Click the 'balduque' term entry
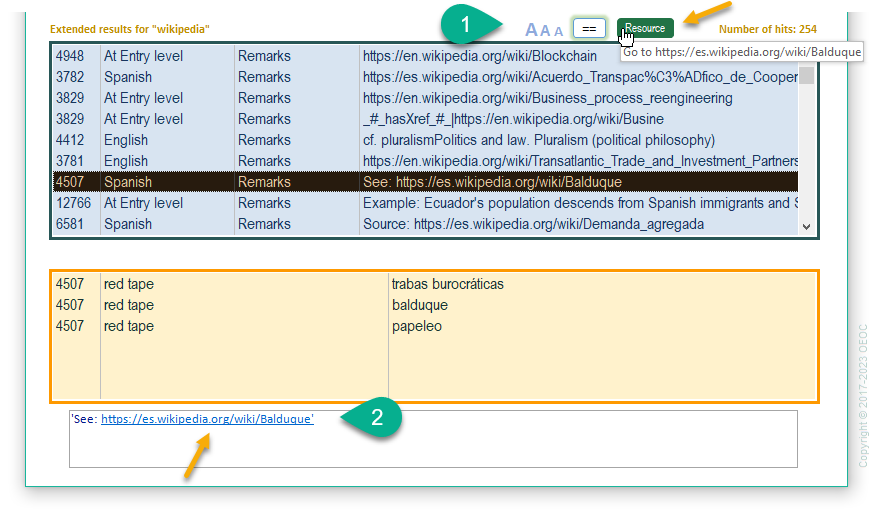880x510 pixels. (x=420, y=305)
